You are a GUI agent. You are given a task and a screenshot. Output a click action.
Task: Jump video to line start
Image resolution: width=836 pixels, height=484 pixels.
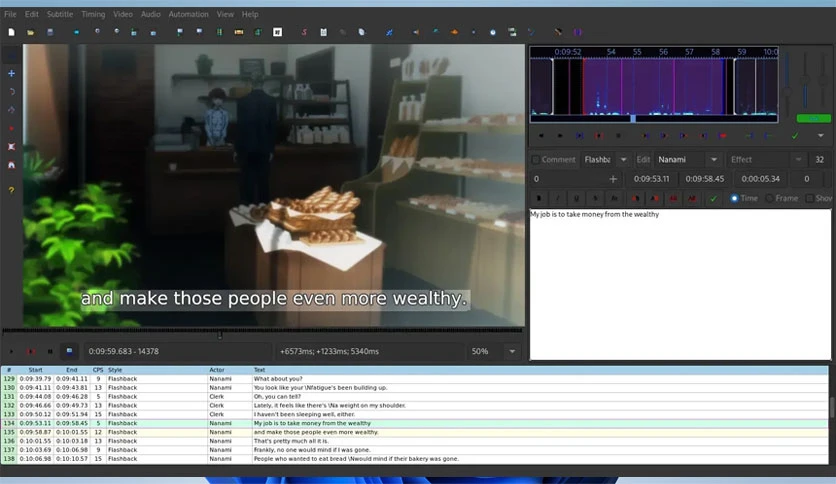coord(134,32)
